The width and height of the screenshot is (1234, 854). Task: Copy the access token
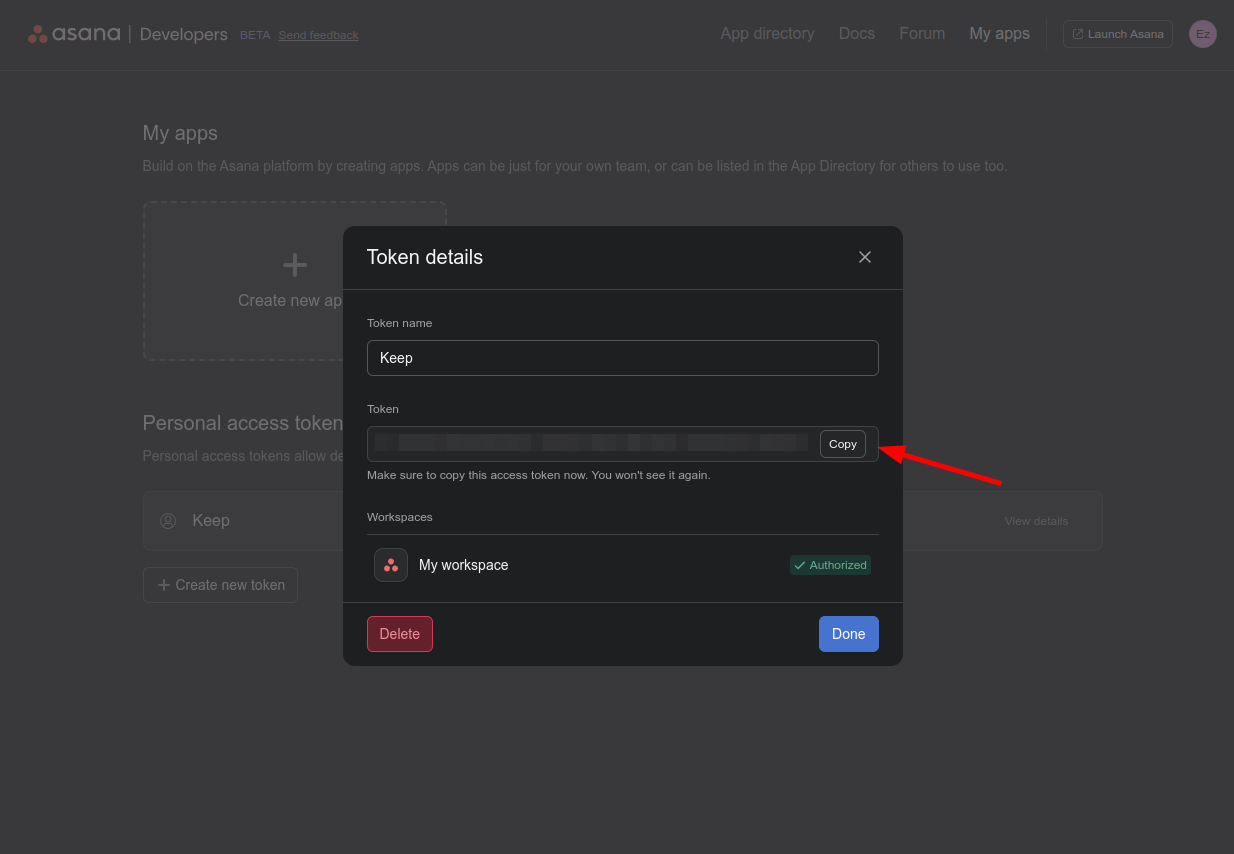point(843,444)
